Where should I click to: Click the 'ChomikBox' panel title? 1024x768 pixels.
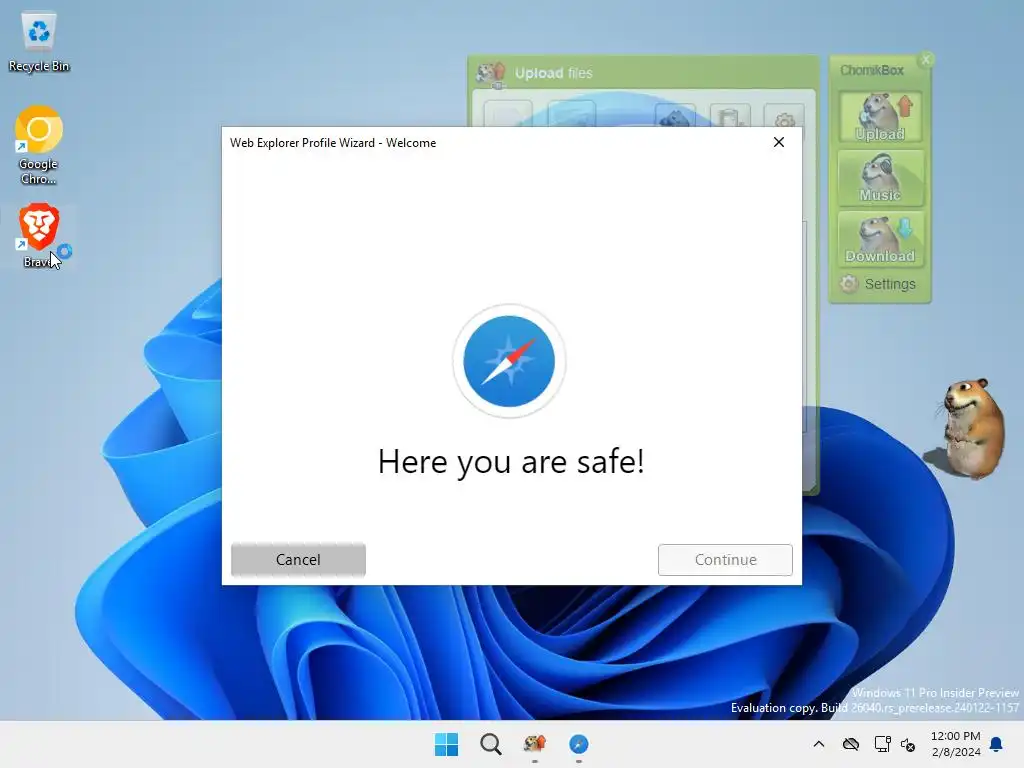[x=872, y=71]
